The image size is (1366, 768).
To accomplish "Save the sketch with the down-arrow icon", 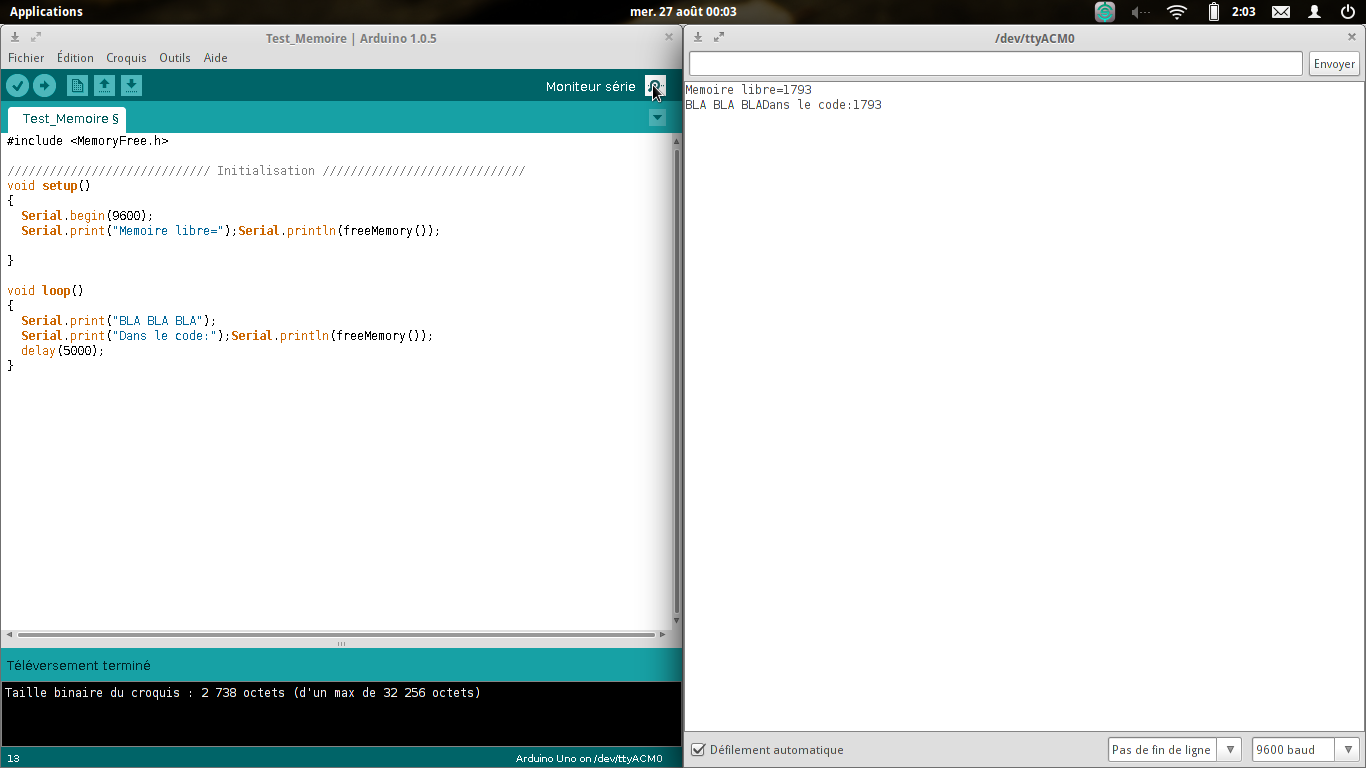I will coord(132,86).
